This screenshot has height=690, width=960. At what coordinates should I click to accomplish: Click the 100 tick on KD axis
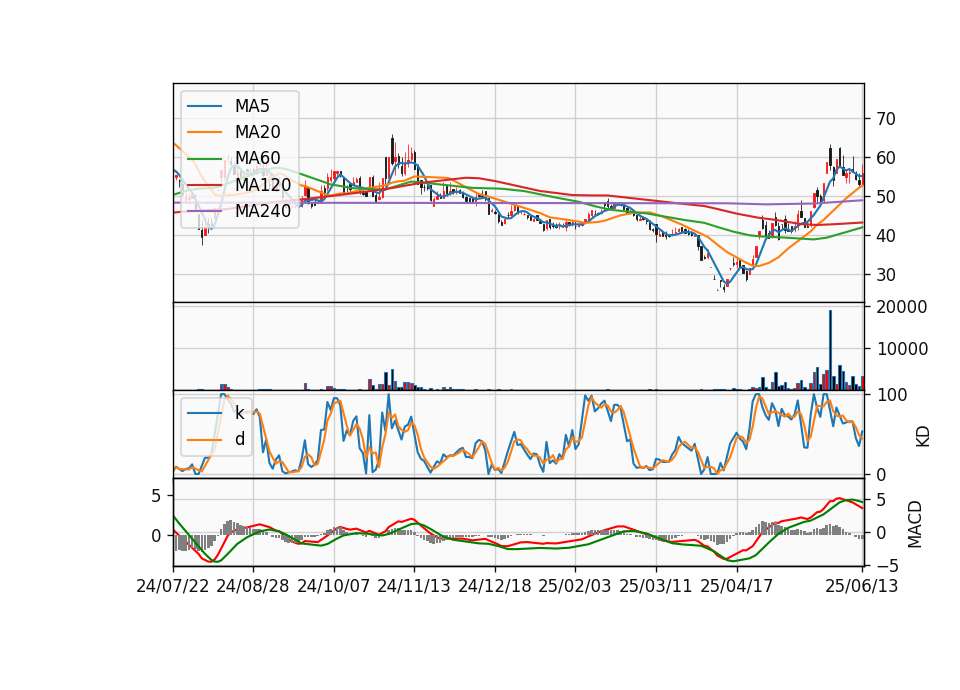[891, 395]
